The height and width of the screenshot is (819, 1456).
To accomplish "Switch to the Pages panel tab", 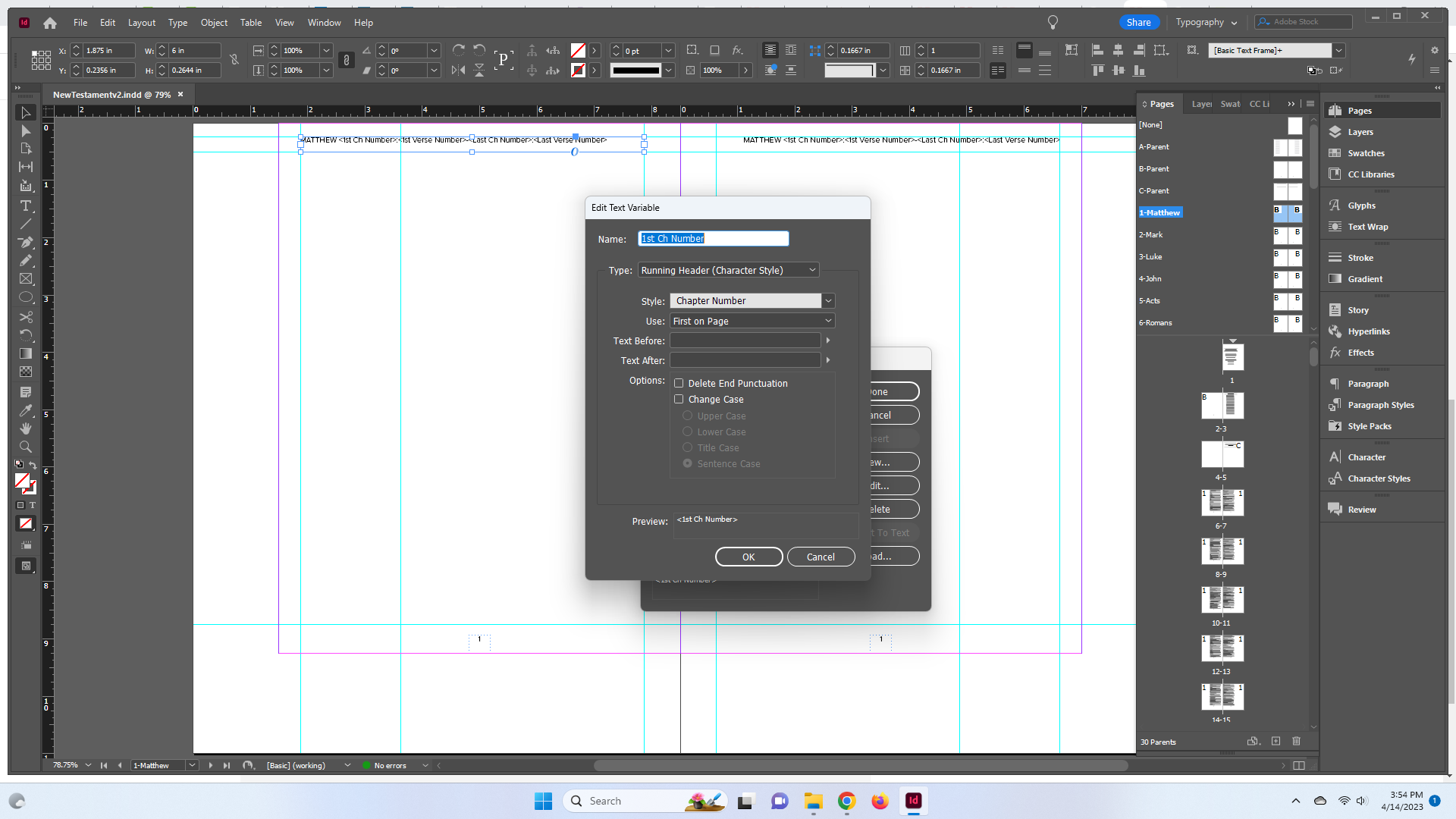I will coord(1162,103).
